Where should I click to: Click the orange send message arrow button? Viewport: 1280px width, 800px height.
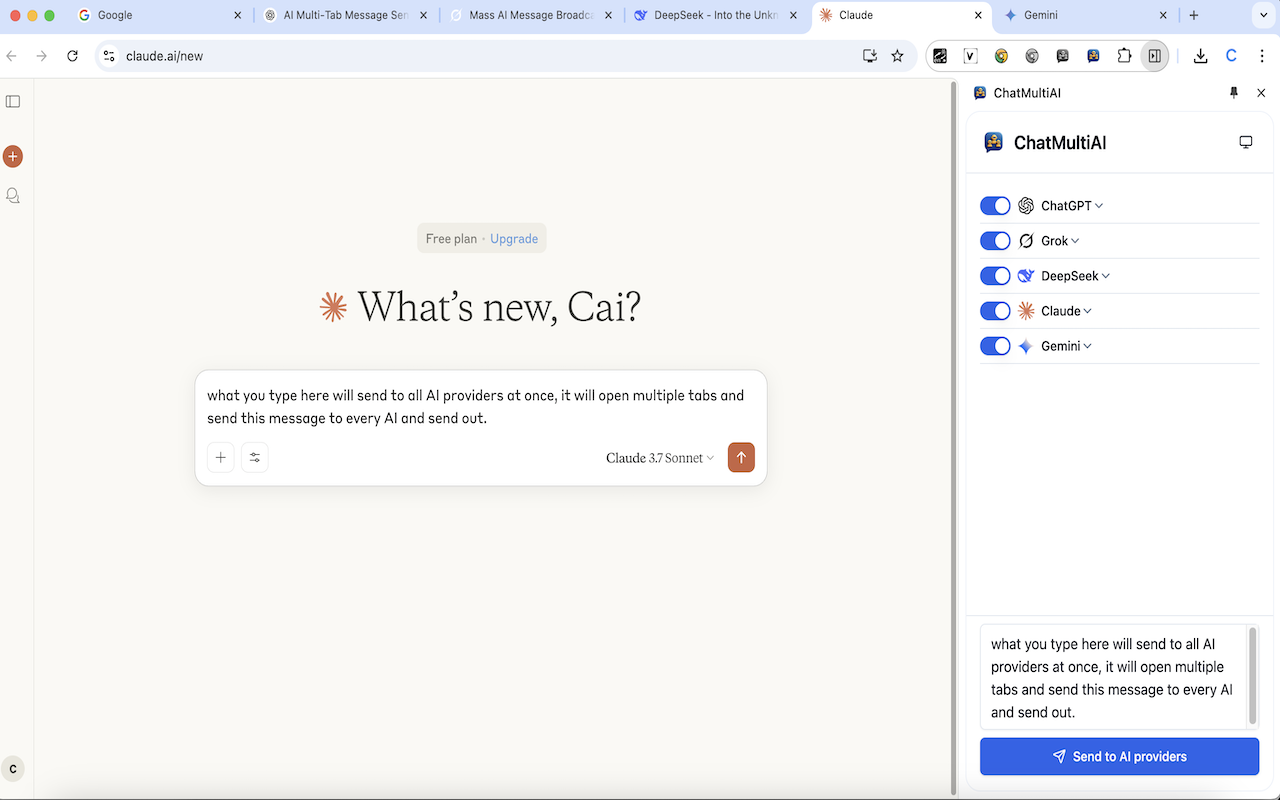741,457
